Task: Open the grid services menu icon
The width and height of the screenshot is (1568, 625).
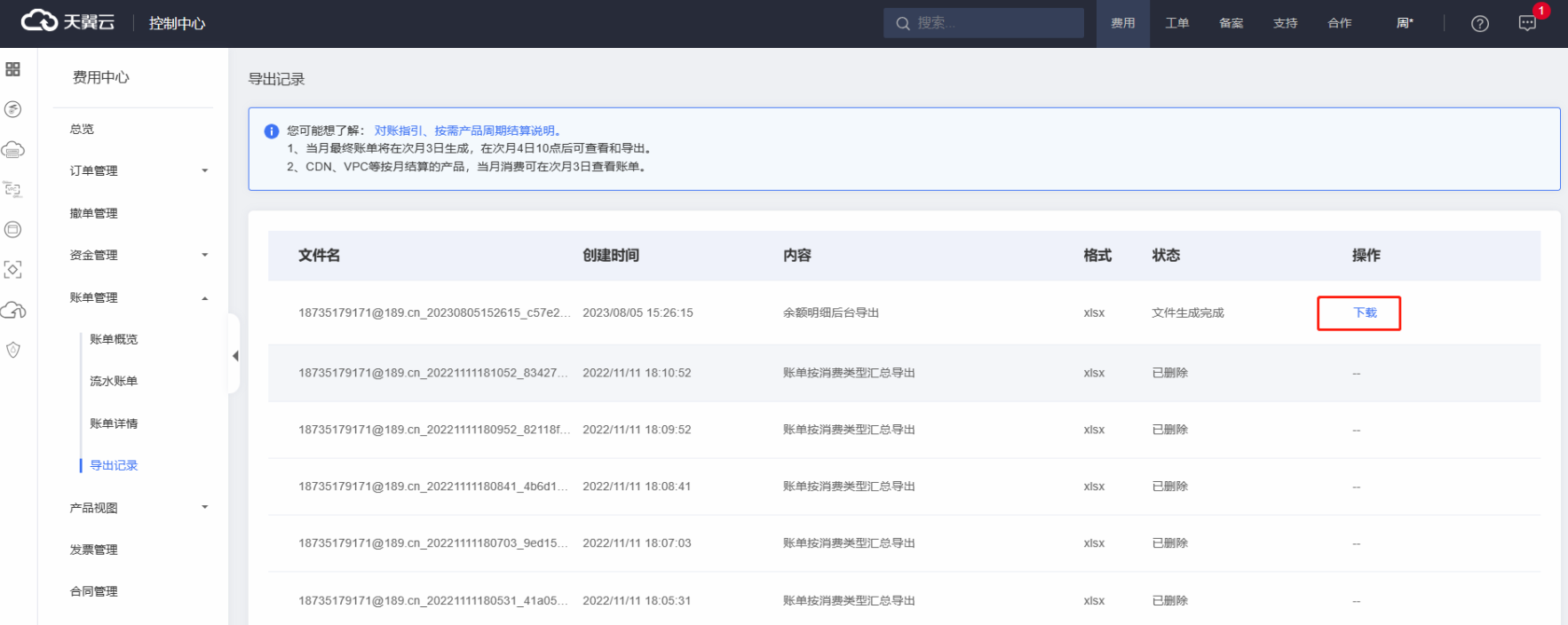Action: (12, 69)
